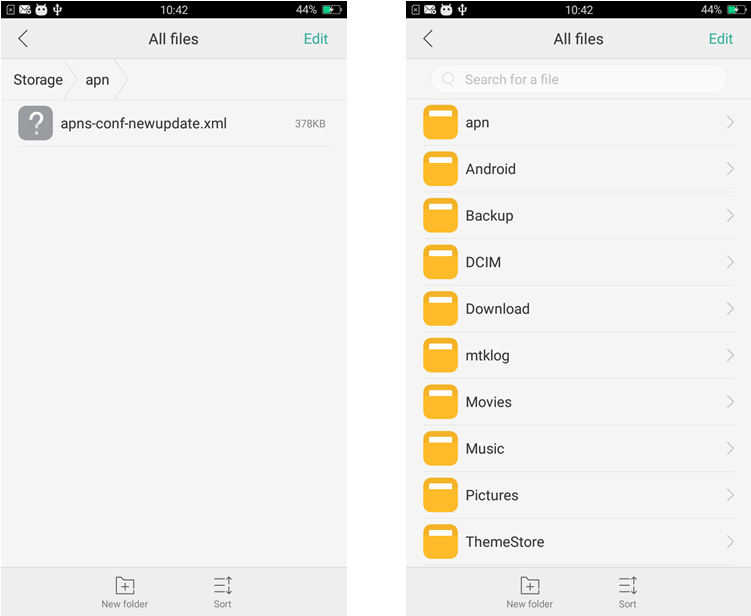Expand the Android folder chevron

pyautogui.click(x=730, y=169)
